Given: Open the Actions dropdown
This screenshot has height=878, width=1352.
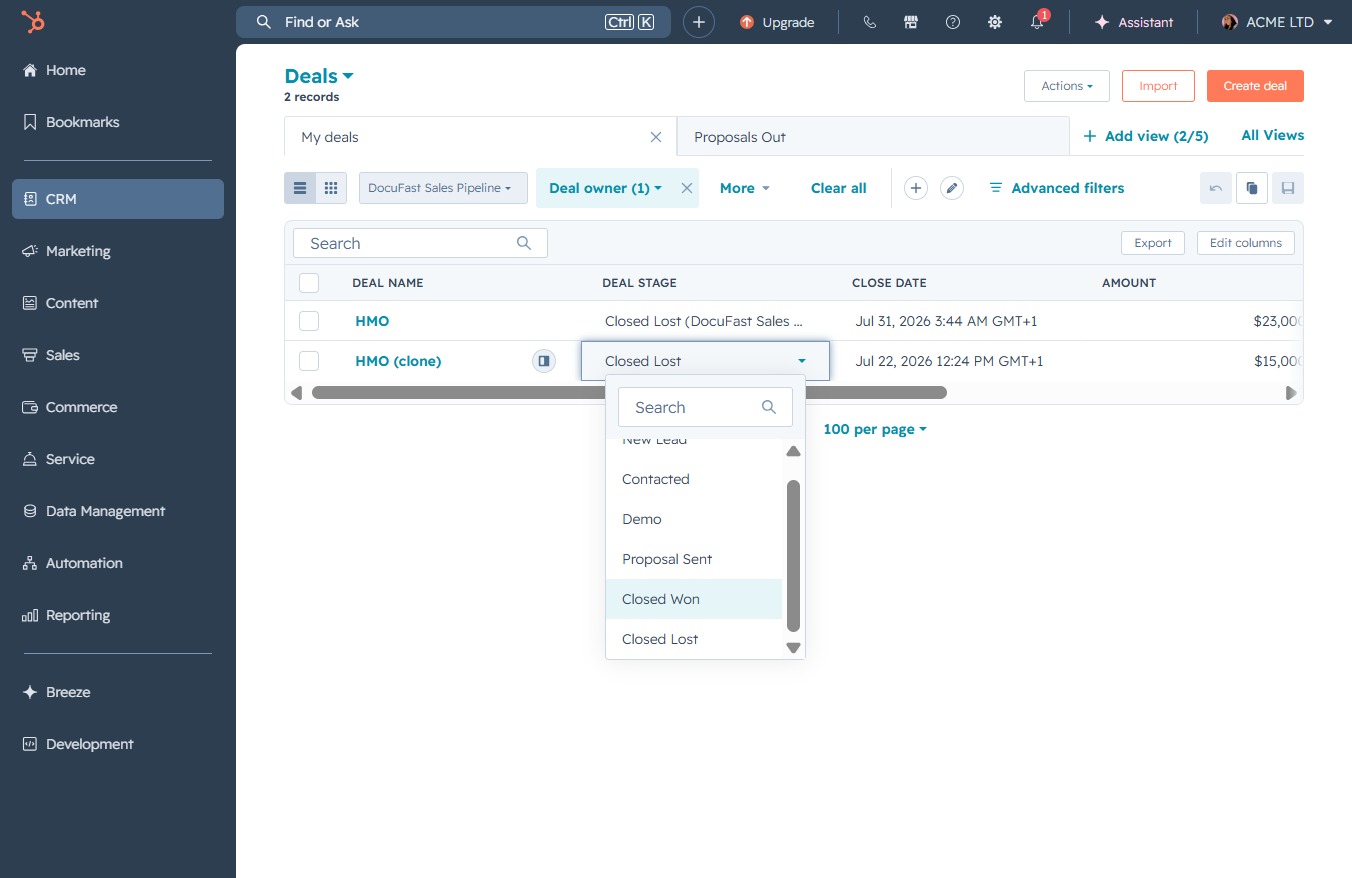Looking at the screenshot, I should 1067,86.
